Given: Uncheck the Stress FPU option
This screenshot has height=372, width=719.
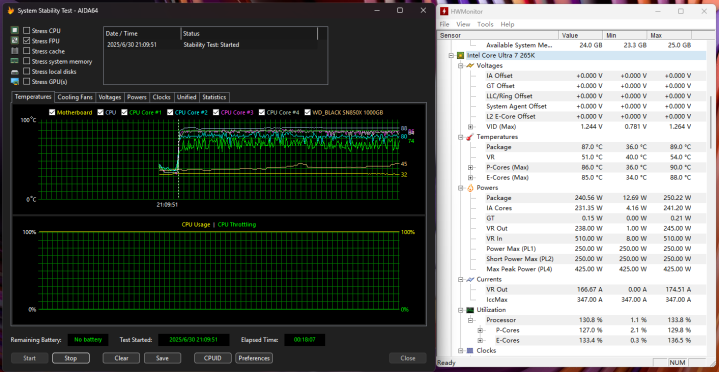Looking at the screenshot, I should [x=27, y=41].
